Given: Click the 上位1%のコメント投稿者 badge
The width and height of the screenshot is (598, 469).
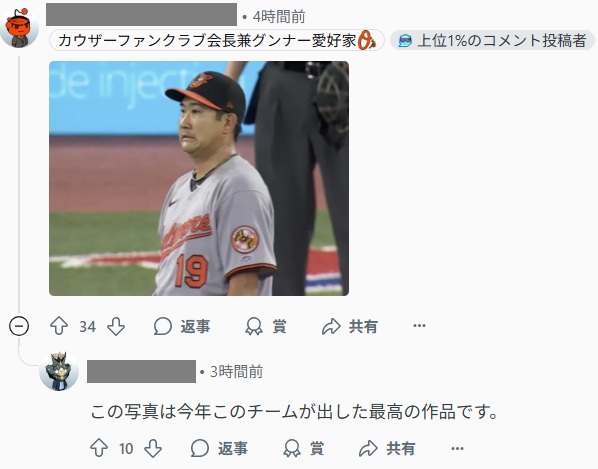Looking at the screenshot, I should (492, 40).
